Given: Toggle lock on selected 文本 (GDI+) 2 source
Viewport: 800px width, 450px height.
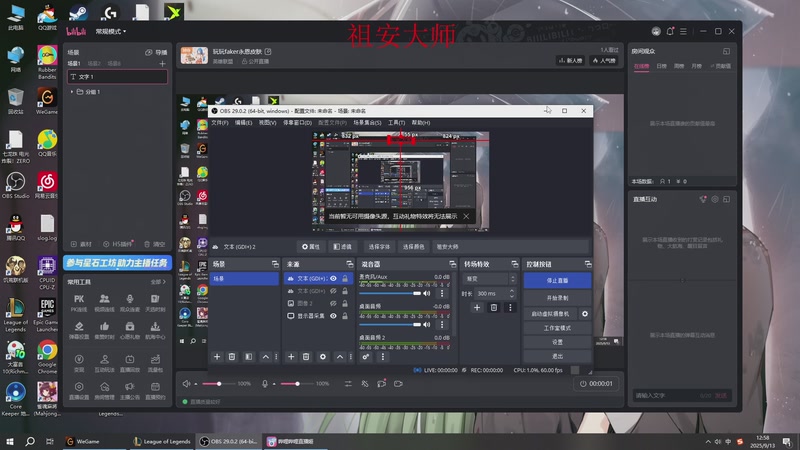Looking at the screenshot, I should tap(345, 279).
